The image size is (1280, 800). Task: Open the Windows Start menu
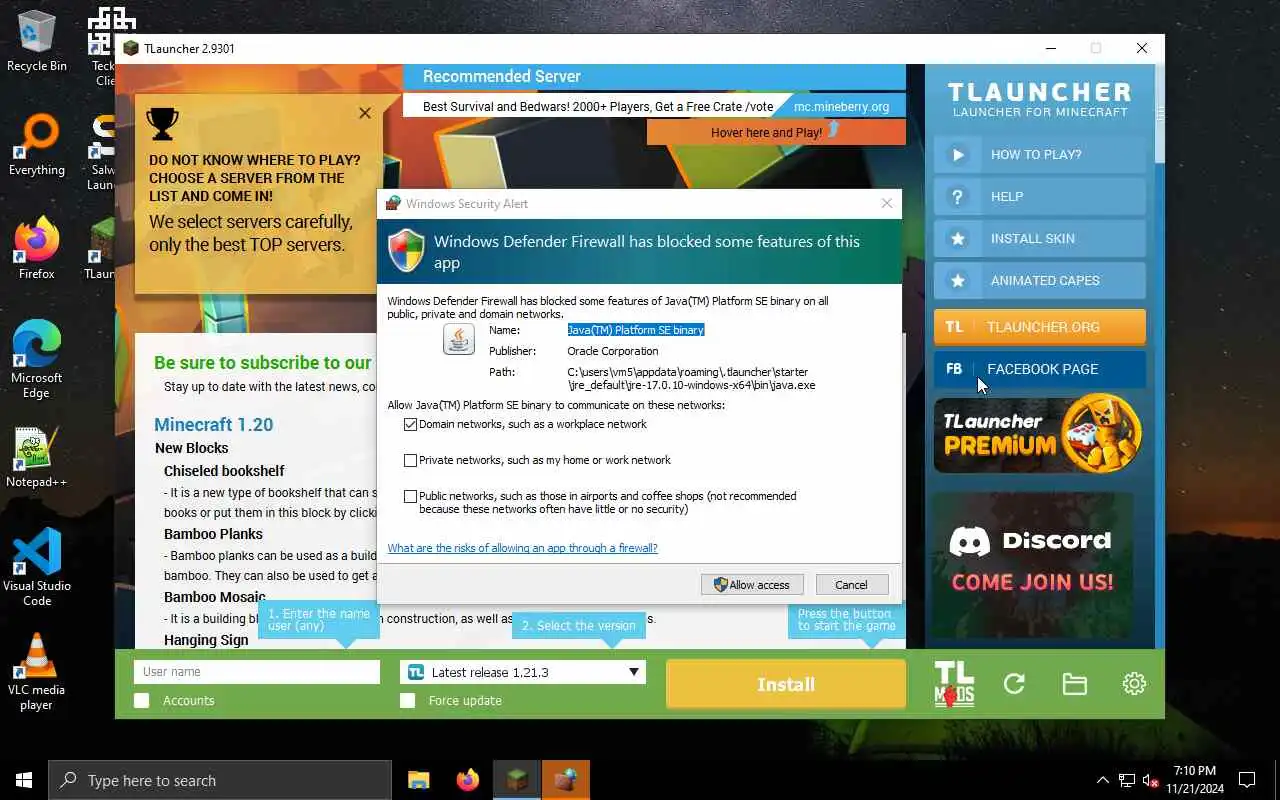coord(24,780)
